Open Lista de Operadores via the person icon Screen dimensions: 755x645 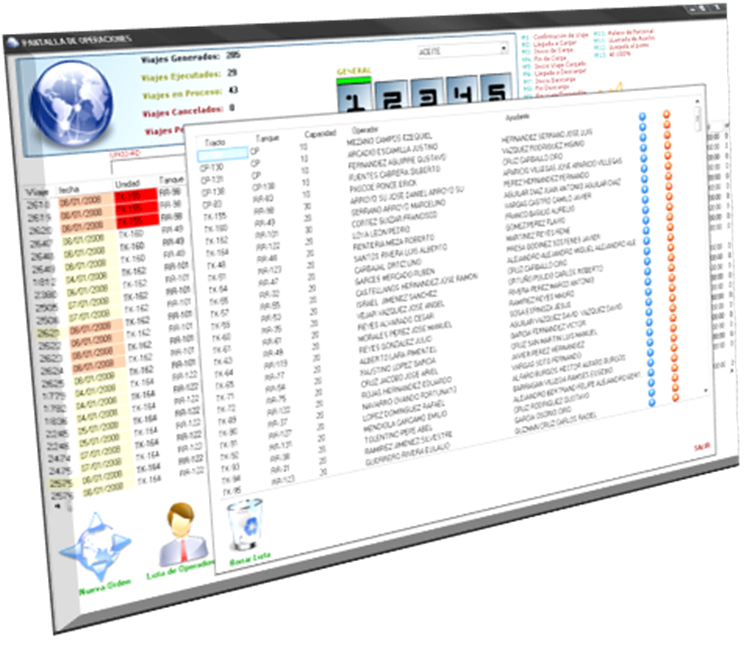tap(182, 535)
